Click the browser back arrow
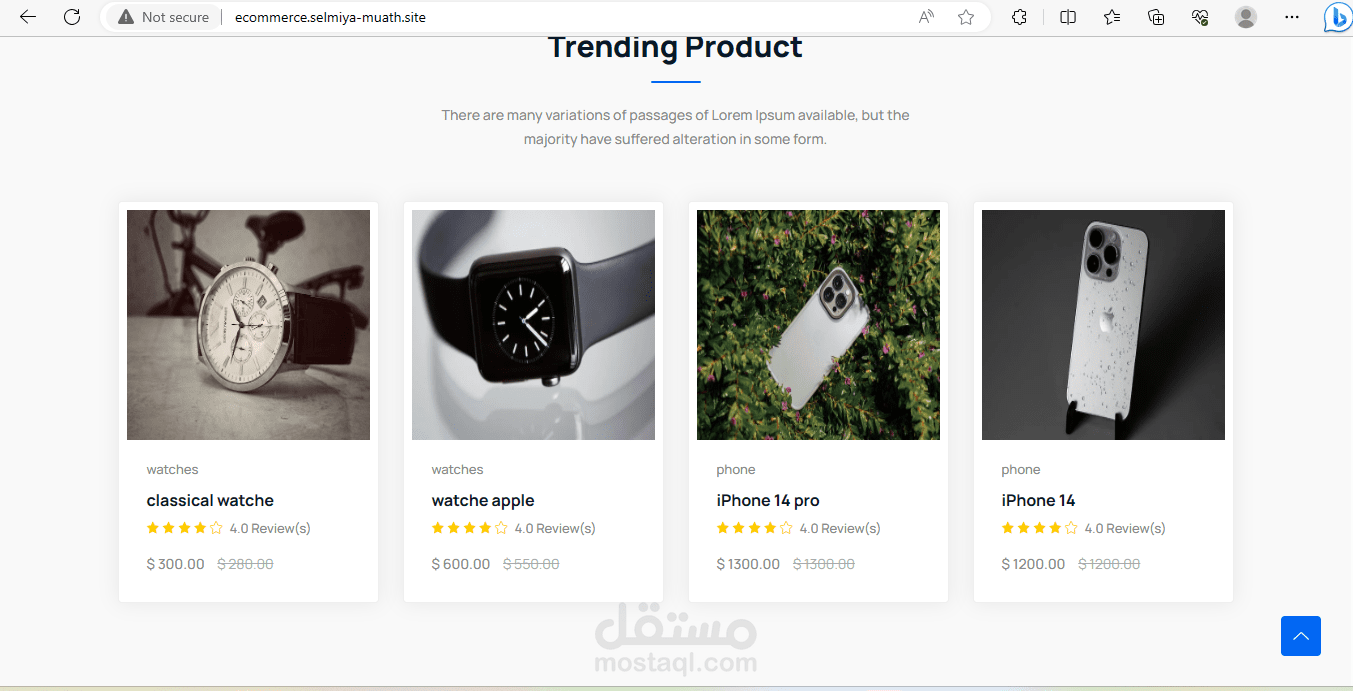This screenshot has height=691, width=1353. tap(28, 17)
